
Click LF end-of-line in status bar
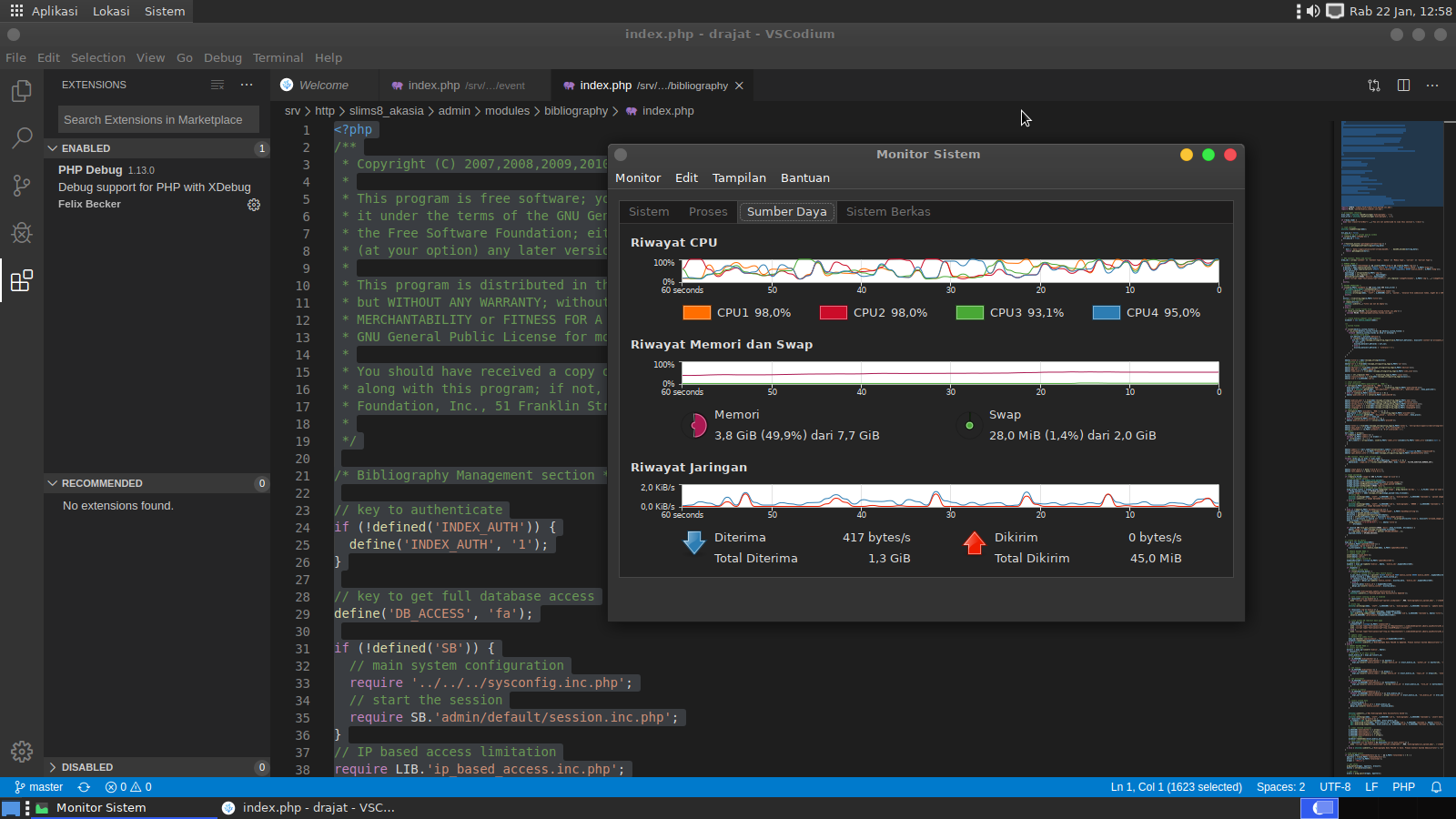[1371, 787]
